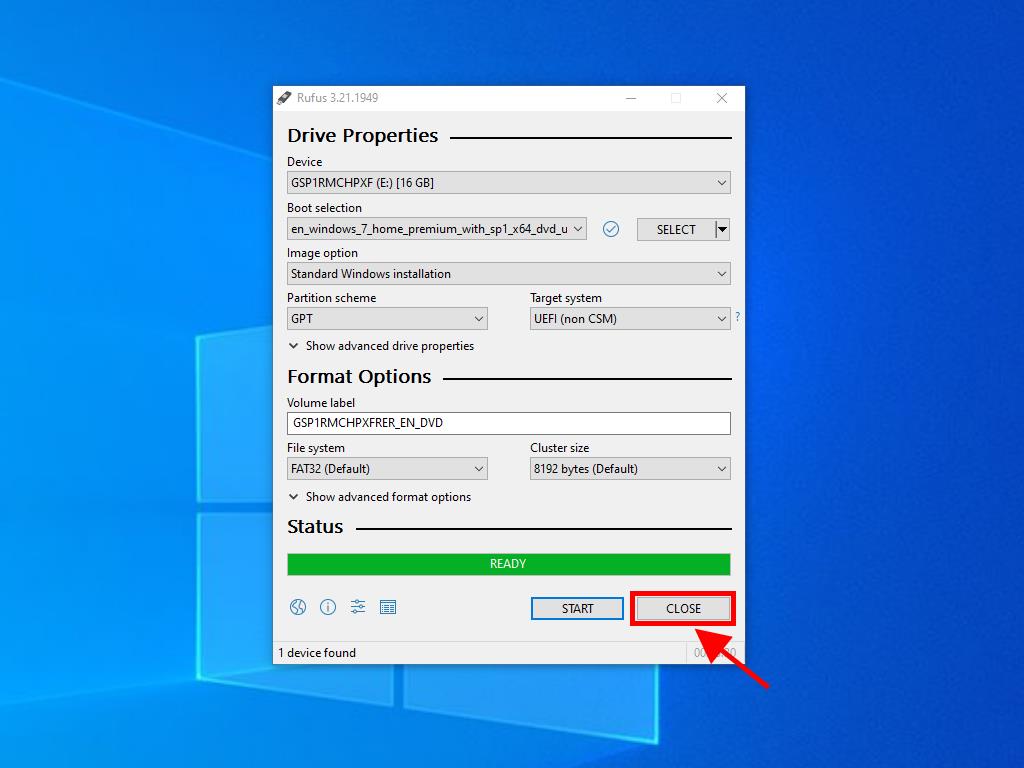Click the Rufus USB title bar icon
The height and width of the screenshot is (768, 1024).
pos(285,98)
